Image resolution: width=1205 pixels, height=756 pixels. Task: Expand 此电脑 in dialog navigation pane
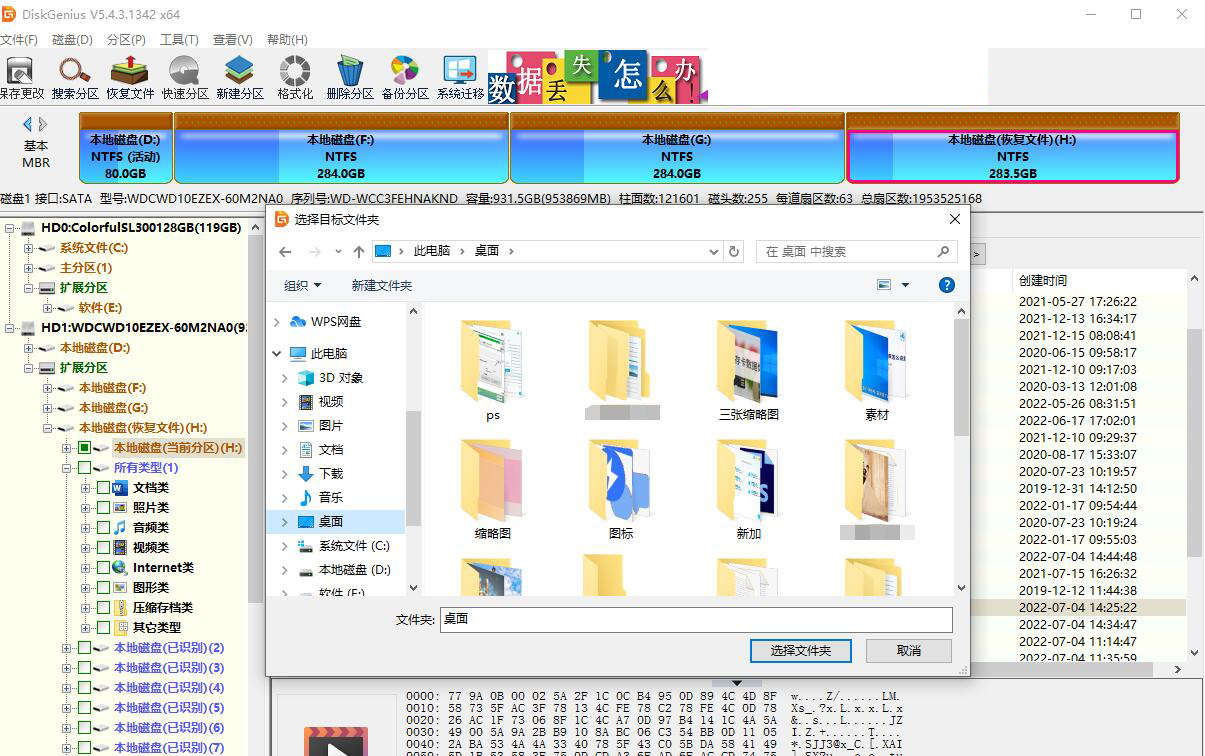277,354
